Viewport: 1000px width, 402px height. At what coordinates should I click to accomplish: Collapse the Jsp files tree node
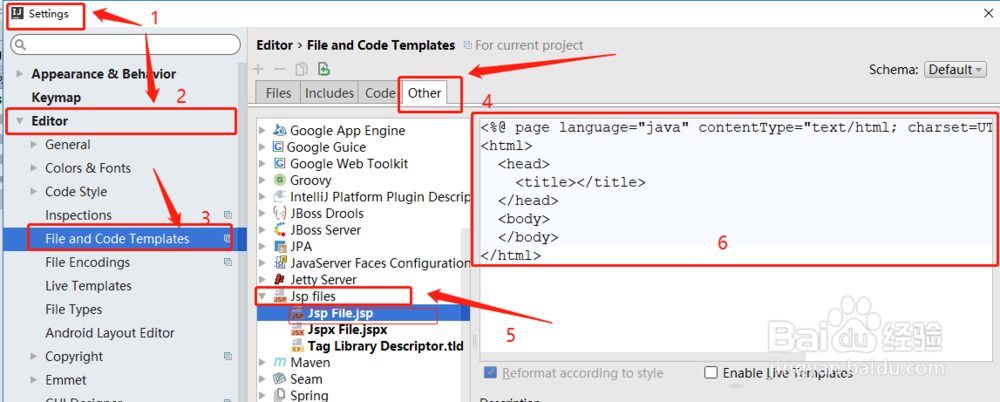263,297
